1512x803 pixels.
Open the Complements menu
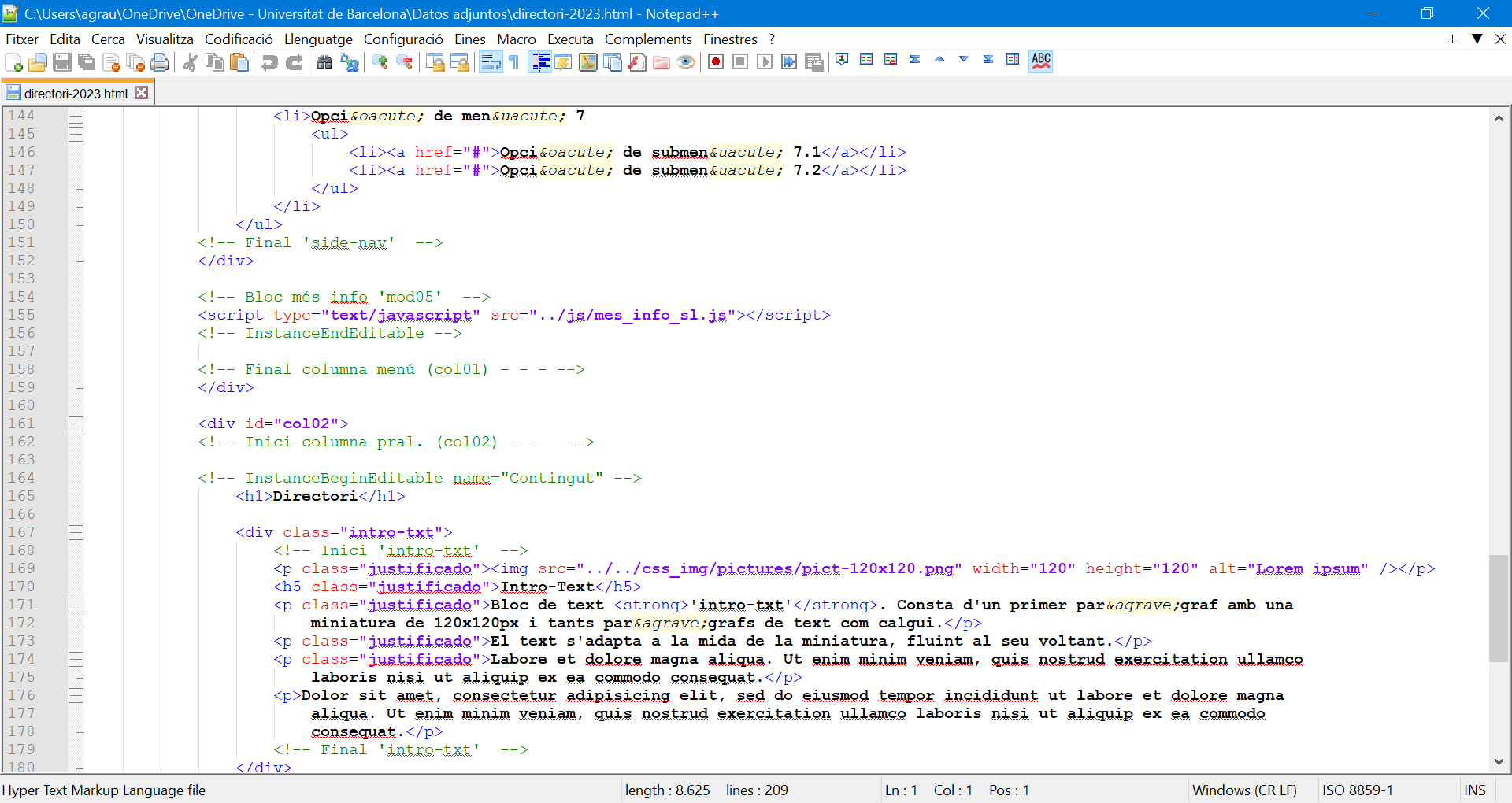point(647,39)
